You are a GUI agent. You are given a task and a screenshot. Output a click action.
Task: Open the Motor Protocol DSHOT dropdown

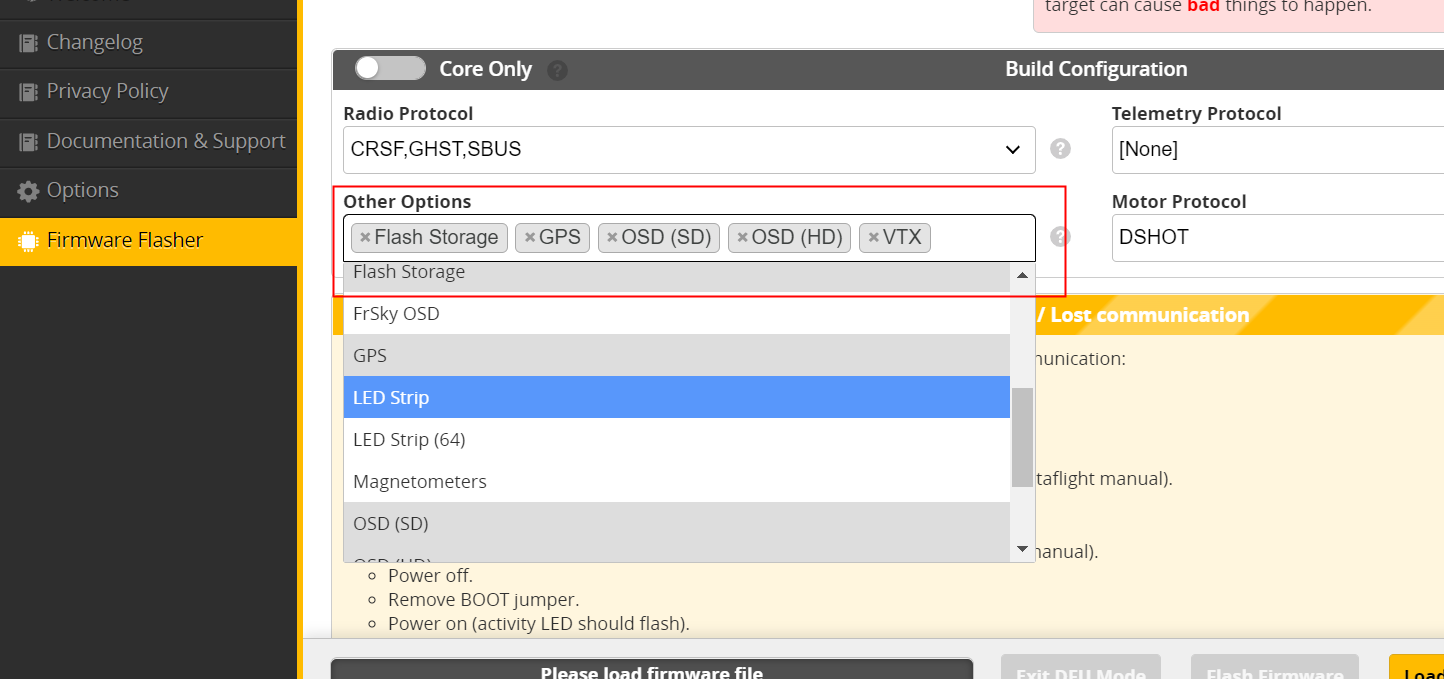tap(1277, 238)
